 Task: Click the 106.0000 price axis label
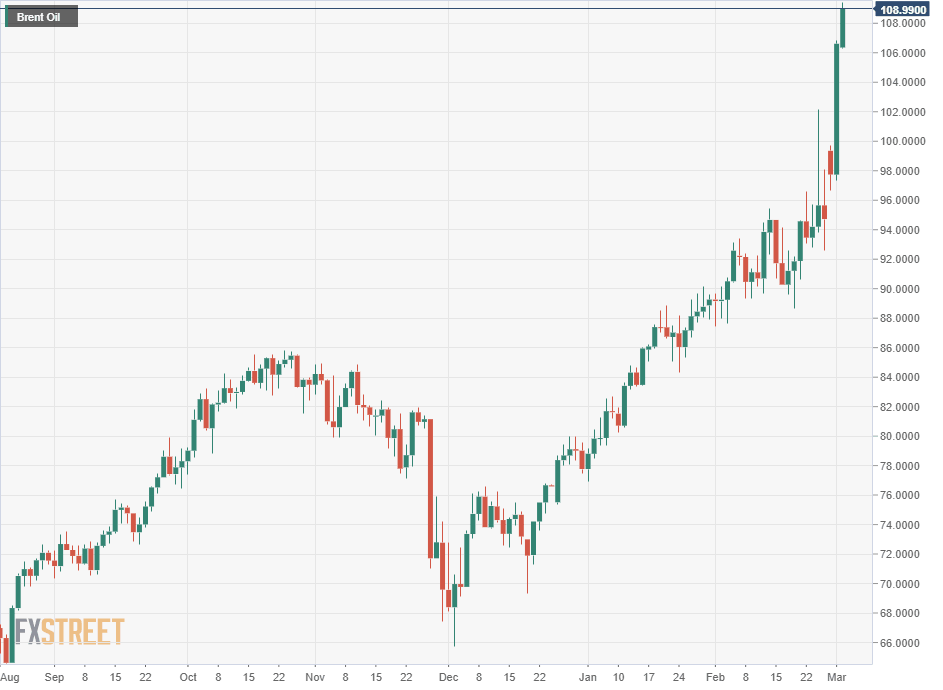pos(902,53)
